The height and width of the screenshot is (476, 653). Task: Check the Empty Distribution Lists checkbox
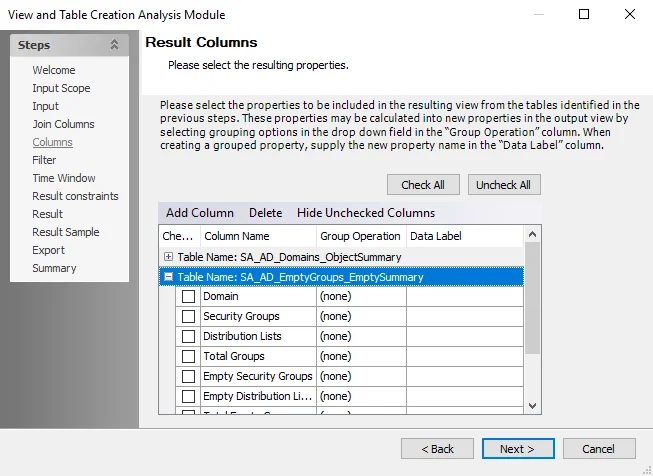[188, 396]
